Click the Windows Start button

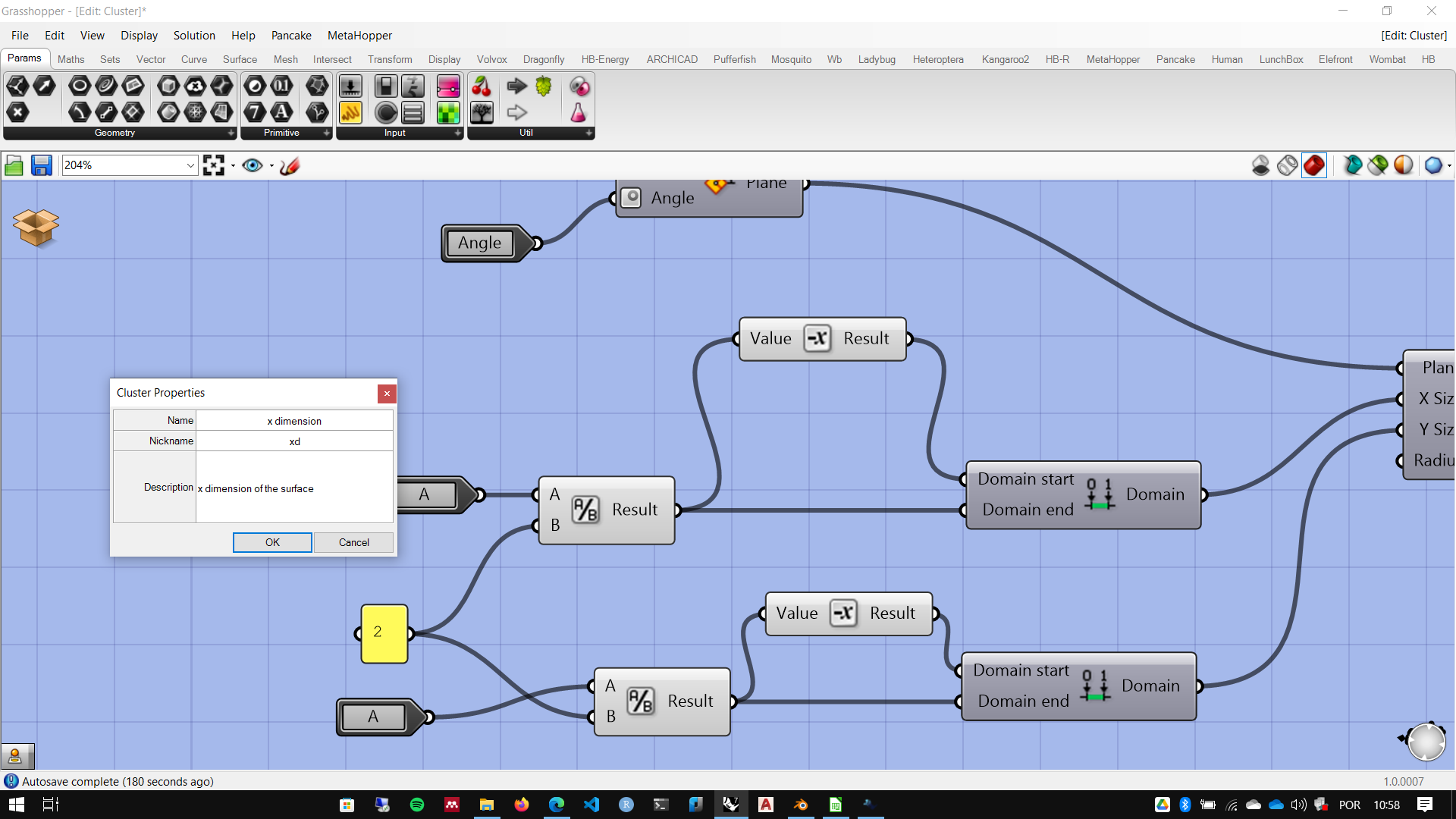pyautogui.click(x=16, y=805)
